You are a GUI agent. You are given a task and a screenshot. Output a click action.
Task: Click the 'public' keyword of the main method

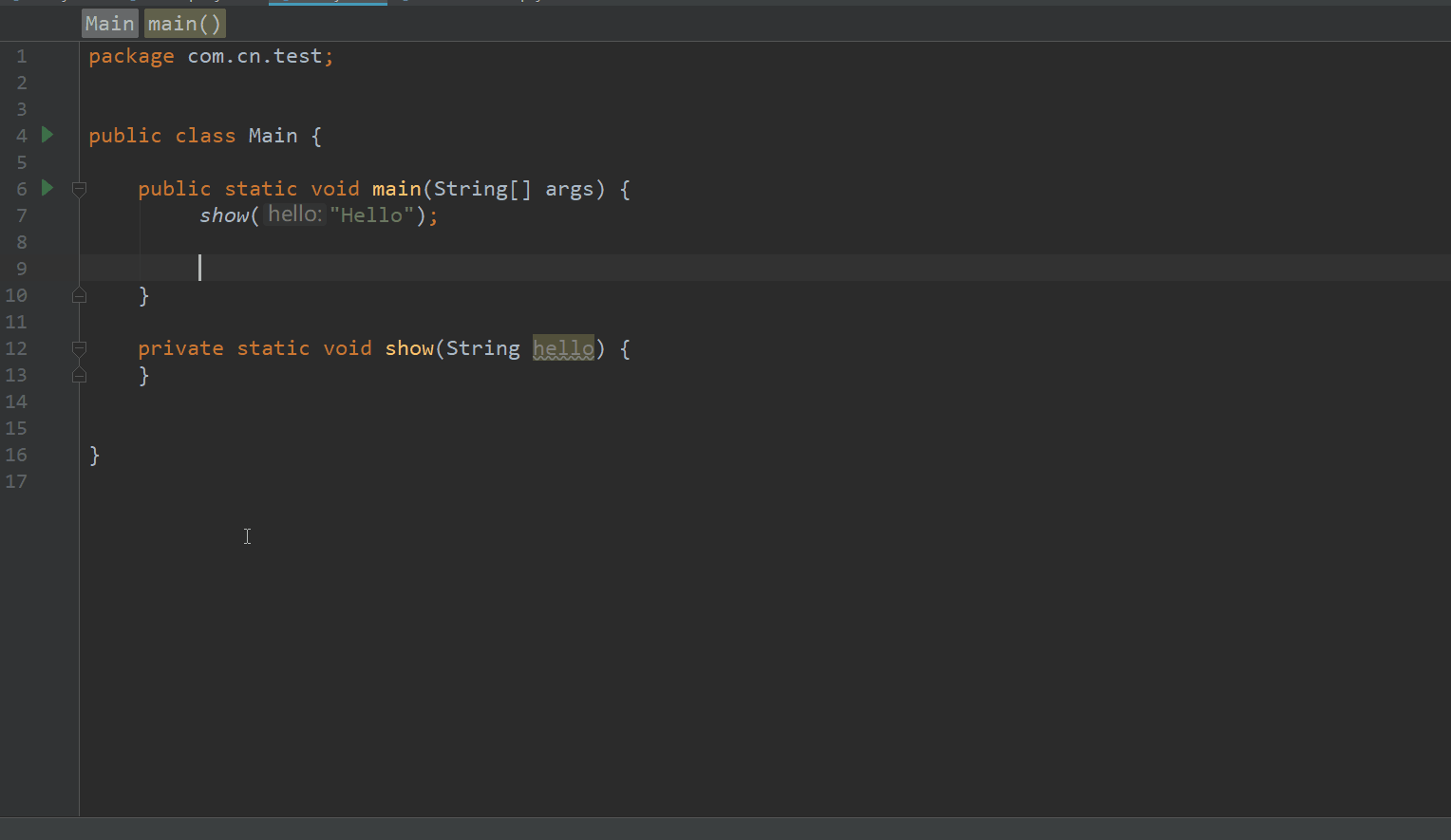click(175, 189)
